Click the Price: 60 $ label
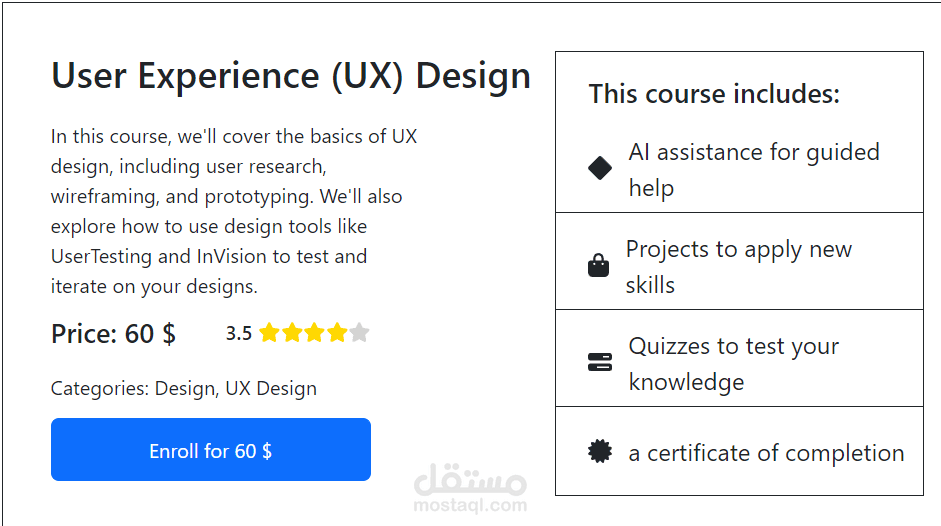 point(113,334)
